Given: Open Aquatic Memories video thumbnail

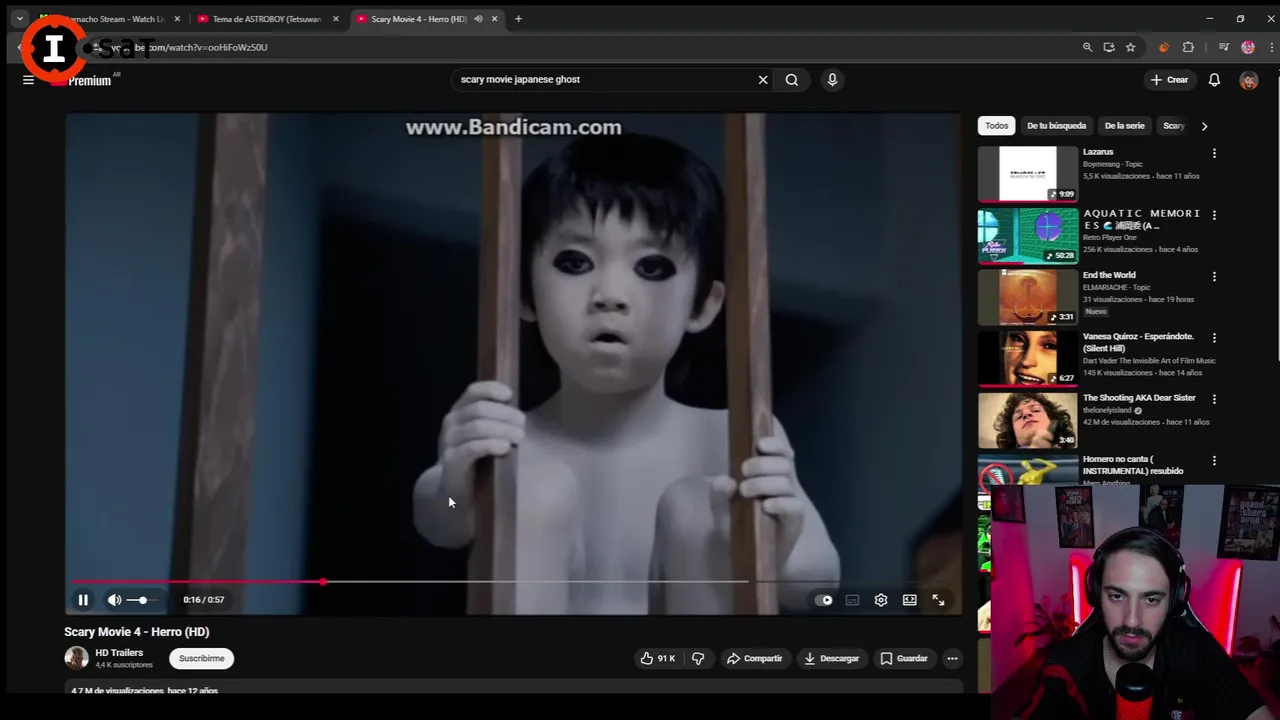Looking at the screenshot, I should (x=1028, y=236).
